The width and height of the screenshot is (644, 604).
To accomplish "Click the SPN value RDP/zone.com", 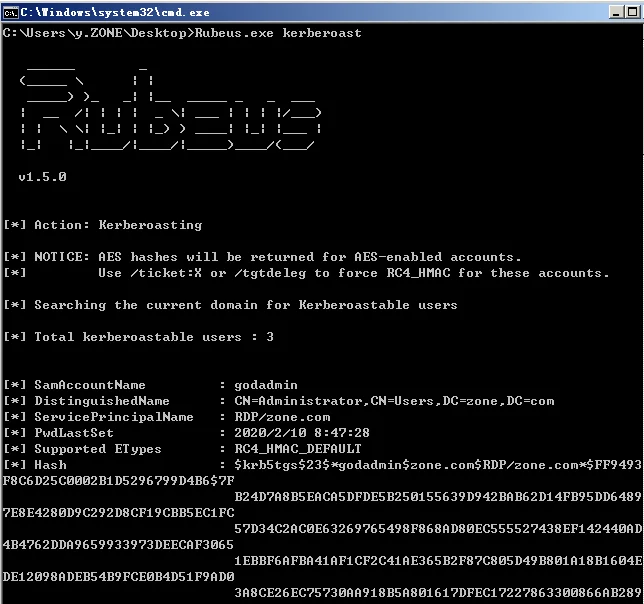I will 282,417.
